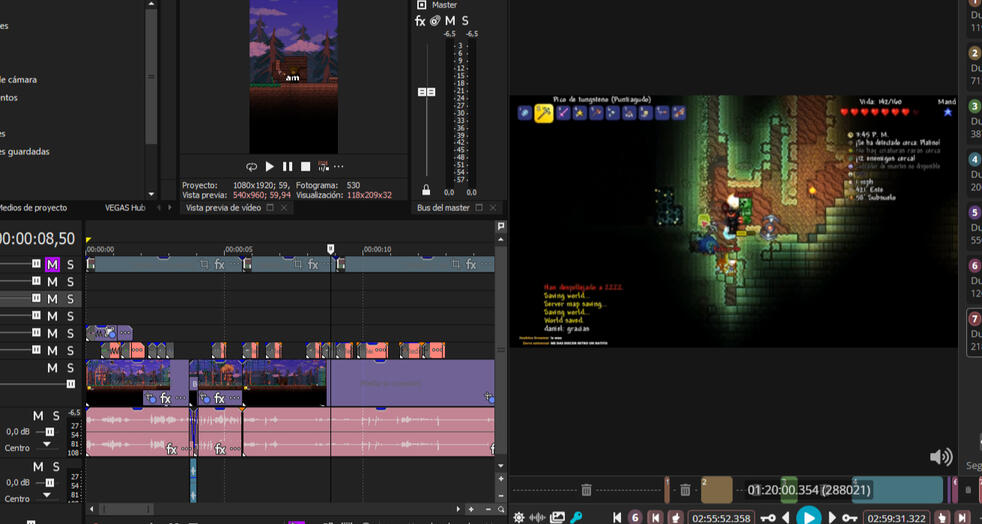Click the Master fader lock icon
Viewport: 982px width, 524px height.
426,190
